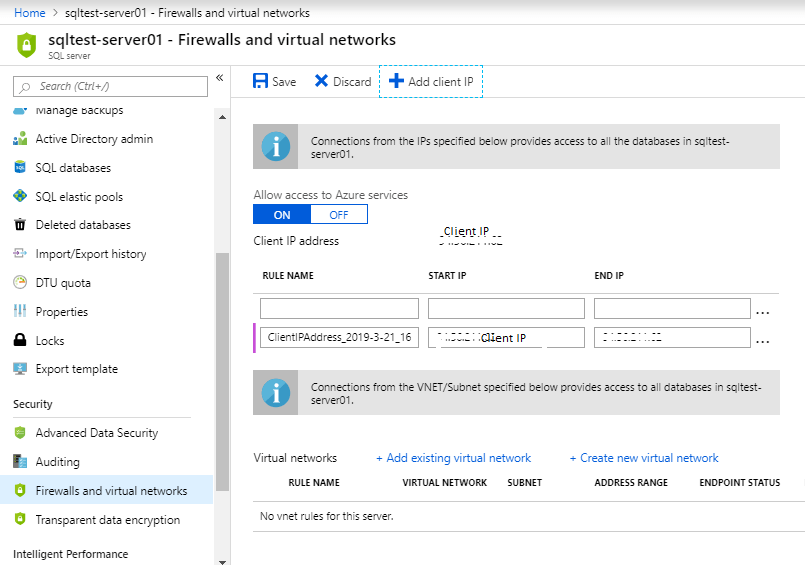Click the Transparent data encryption shield icon
The width and height of the screenshot is (805, 565).
(20, 519)
